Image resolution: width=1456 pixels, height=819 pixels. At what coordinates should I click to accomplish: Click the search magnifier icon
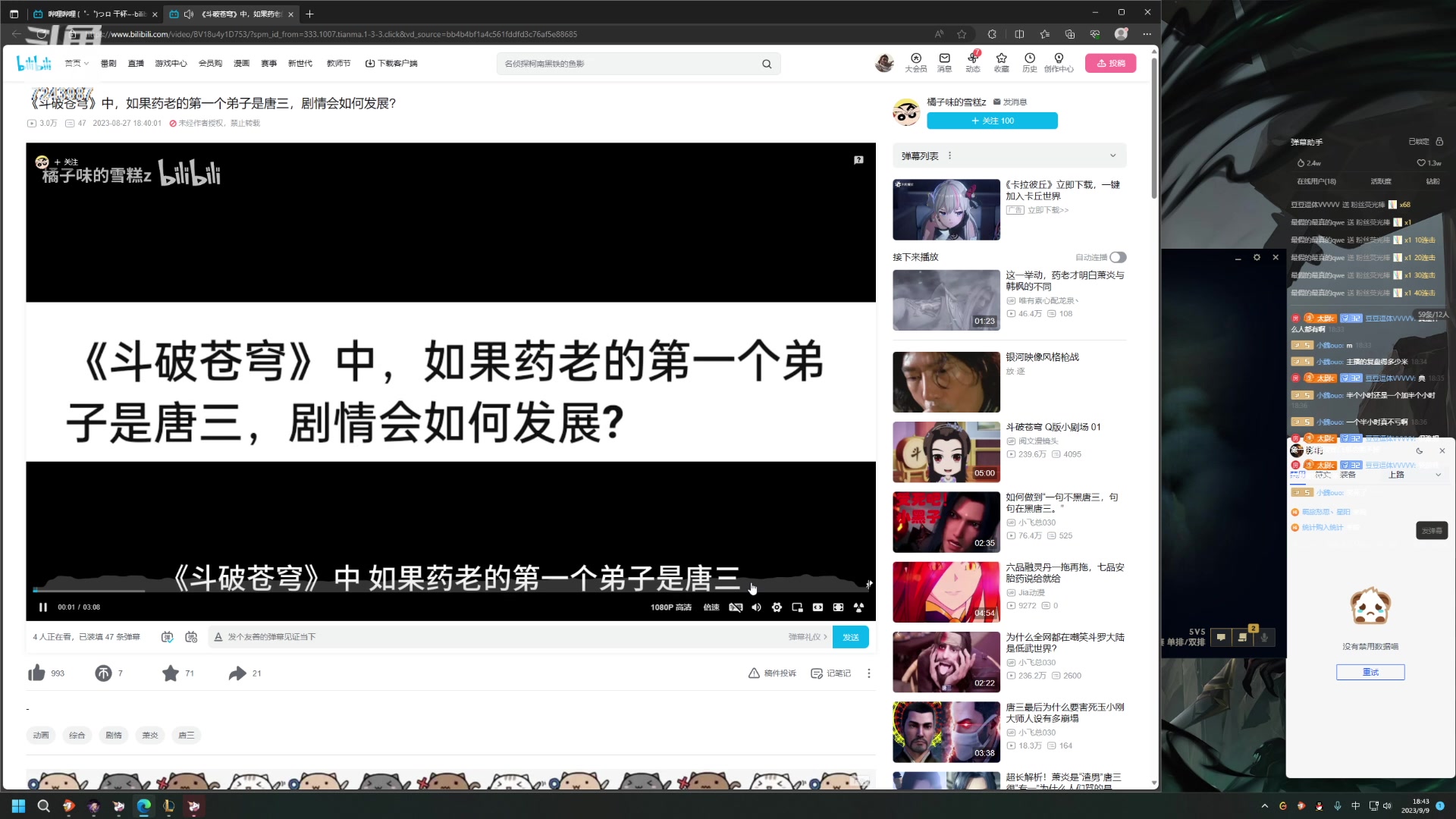click(x=767, y=64)
